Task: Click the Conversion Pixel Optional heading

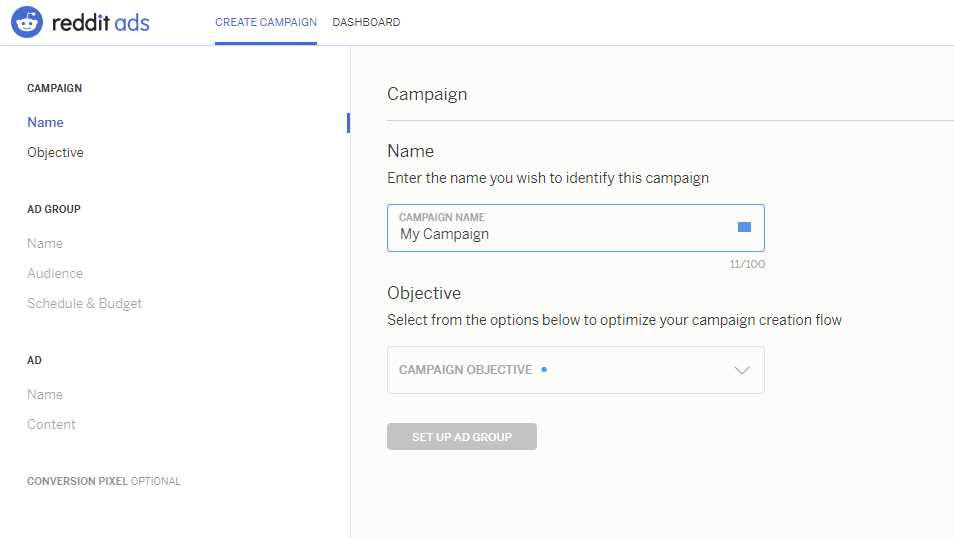Action: (x=104, y=481)
